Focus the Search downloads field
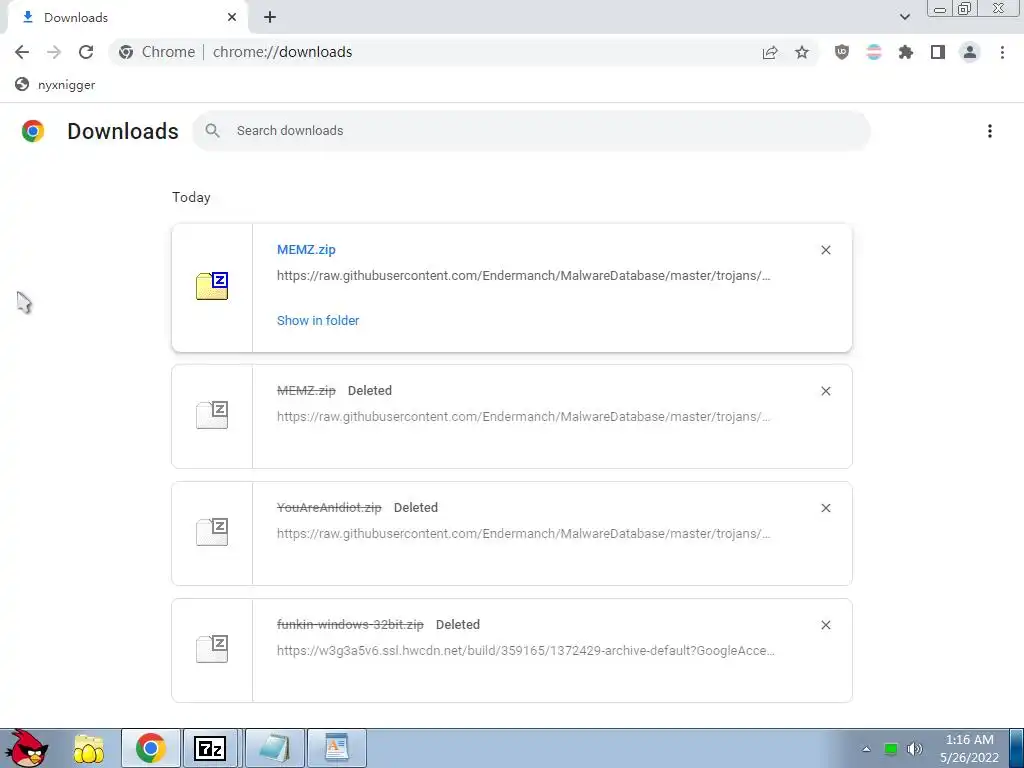The image size is (1024, 768). point(531,131)
